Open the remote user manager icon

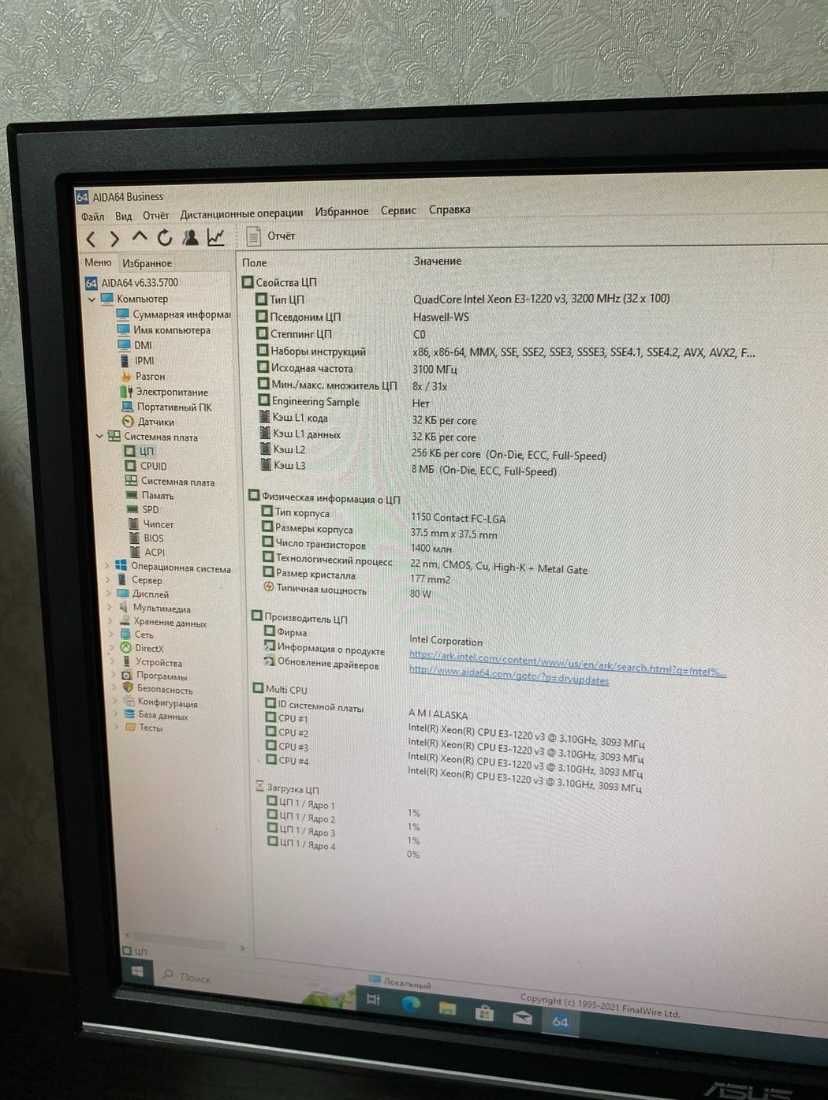(190, 237)
